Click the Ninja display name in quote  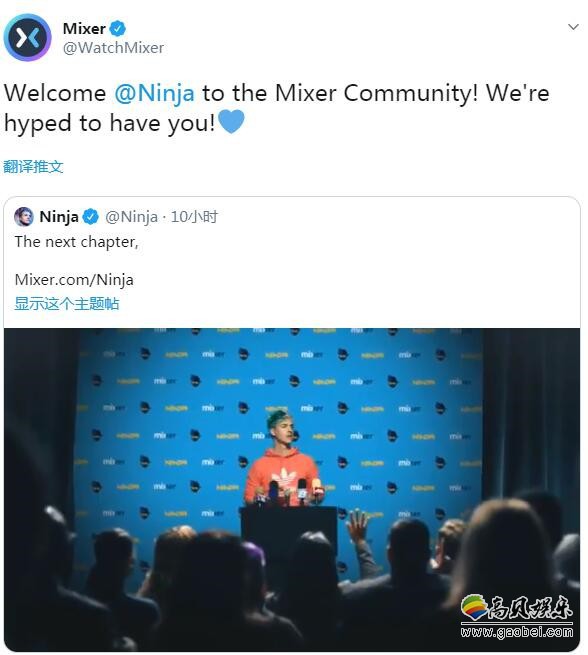(59, 217)
